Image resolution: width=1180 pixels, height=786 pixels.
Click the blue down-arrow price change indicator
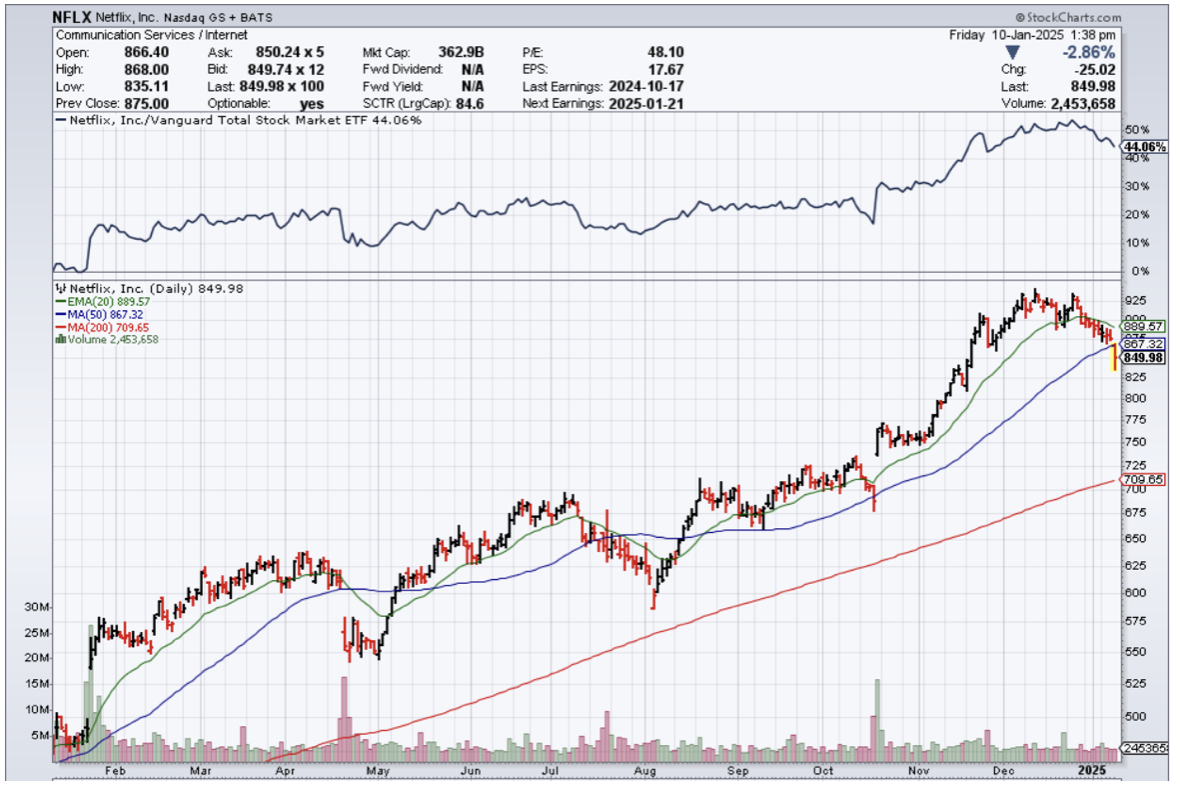1013,52
